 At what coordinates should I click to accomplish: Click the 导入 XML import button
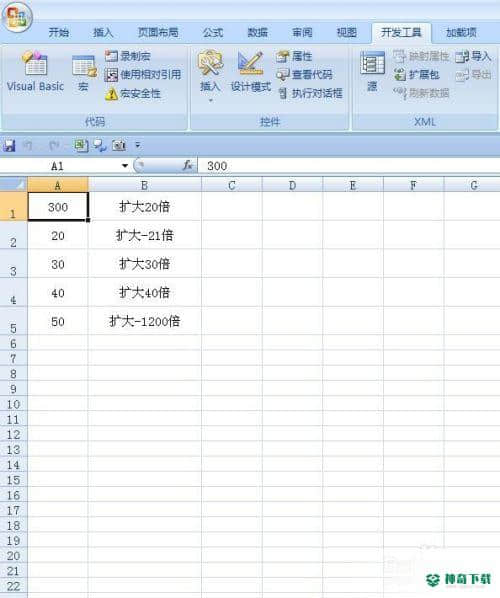tap(473, 56)
